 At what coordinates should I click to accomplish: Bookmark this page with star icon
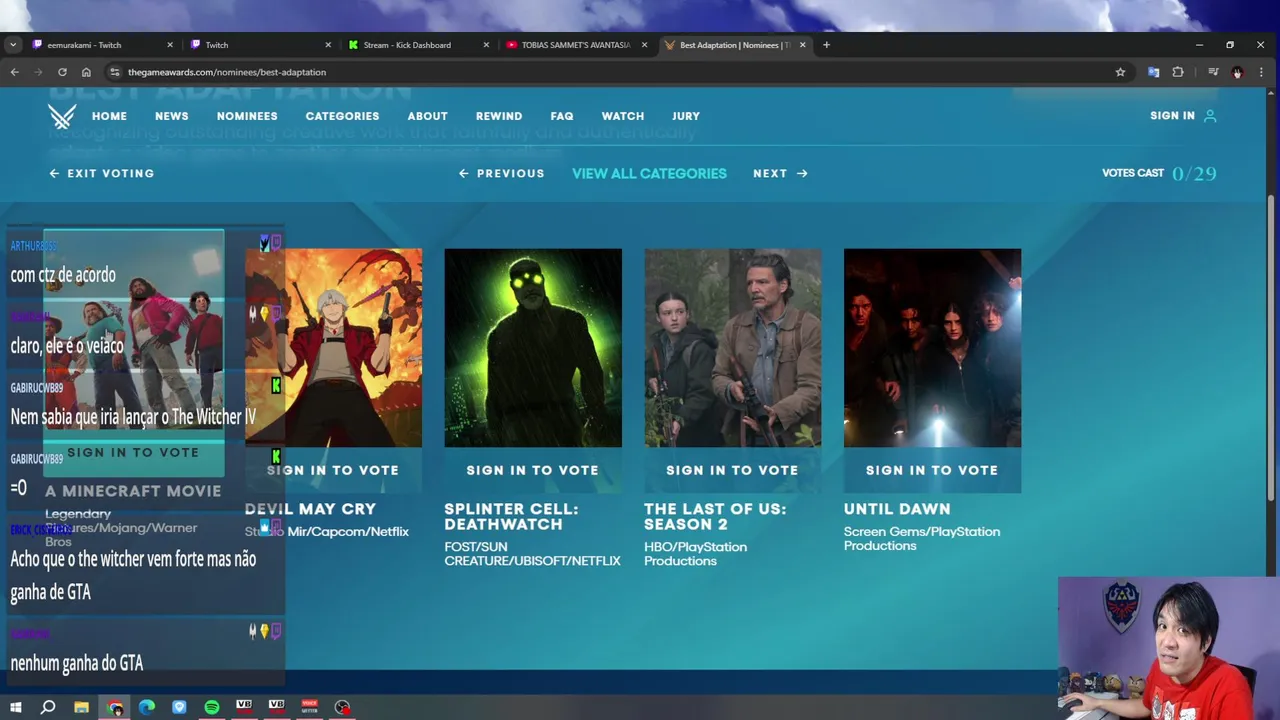tap(1120, 72)
